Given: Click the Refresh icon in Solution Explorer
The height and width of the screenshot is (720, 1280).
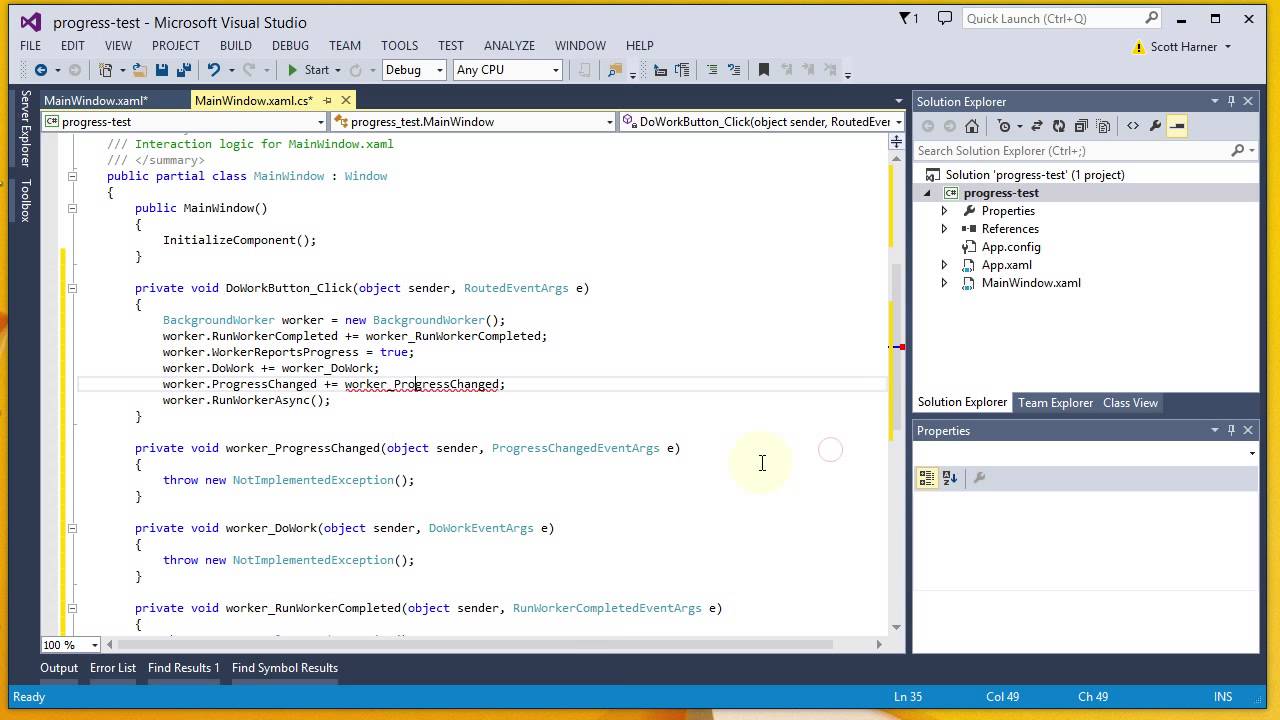Looking at the screenshot, I should tap(1058, 126).
